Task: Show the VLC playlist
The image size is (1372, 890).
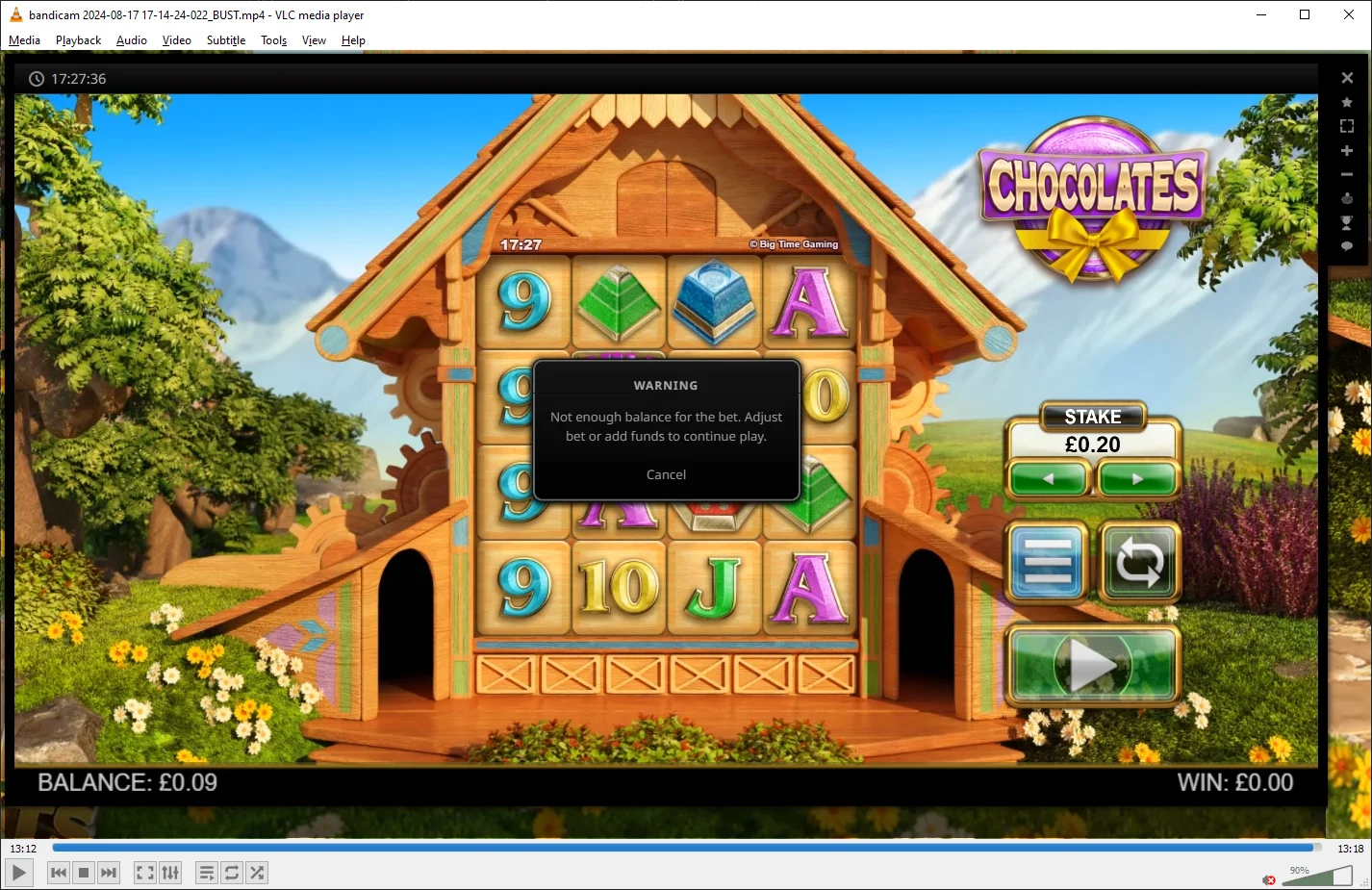Action: pos(206,873)
